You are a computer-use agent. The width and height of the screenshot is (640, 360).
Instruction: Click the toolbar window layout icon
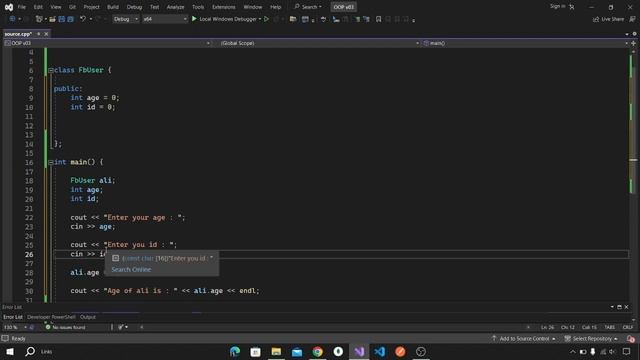click(305, 19)
